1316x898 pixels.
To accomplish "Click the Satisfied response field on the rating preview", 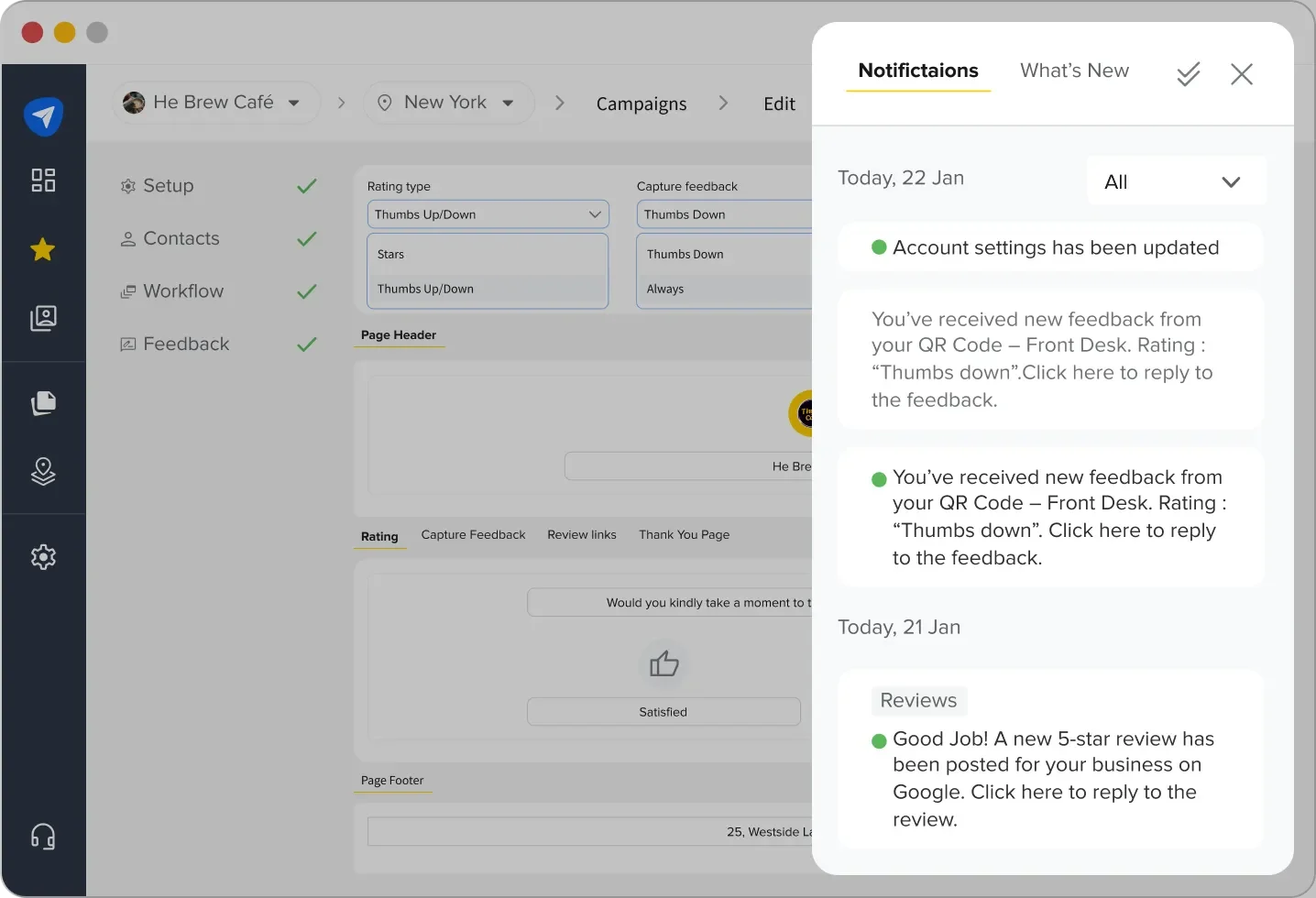I will pos(663,712).
